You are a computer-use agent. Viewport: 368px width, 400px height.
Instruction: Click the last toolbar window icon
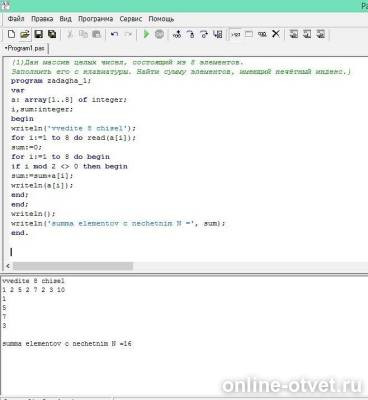tap(320, 34)
